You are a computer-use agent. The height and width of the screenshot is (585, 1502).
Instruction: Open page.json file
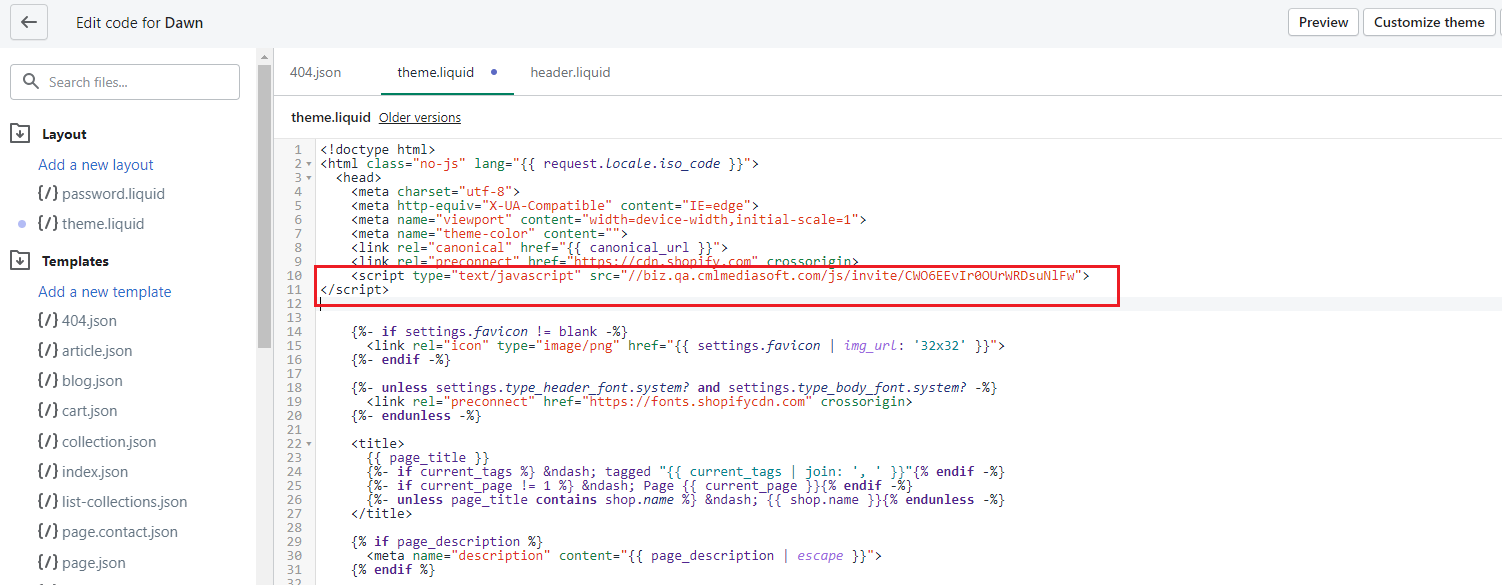pyautogui.click(x=94, y=563)
